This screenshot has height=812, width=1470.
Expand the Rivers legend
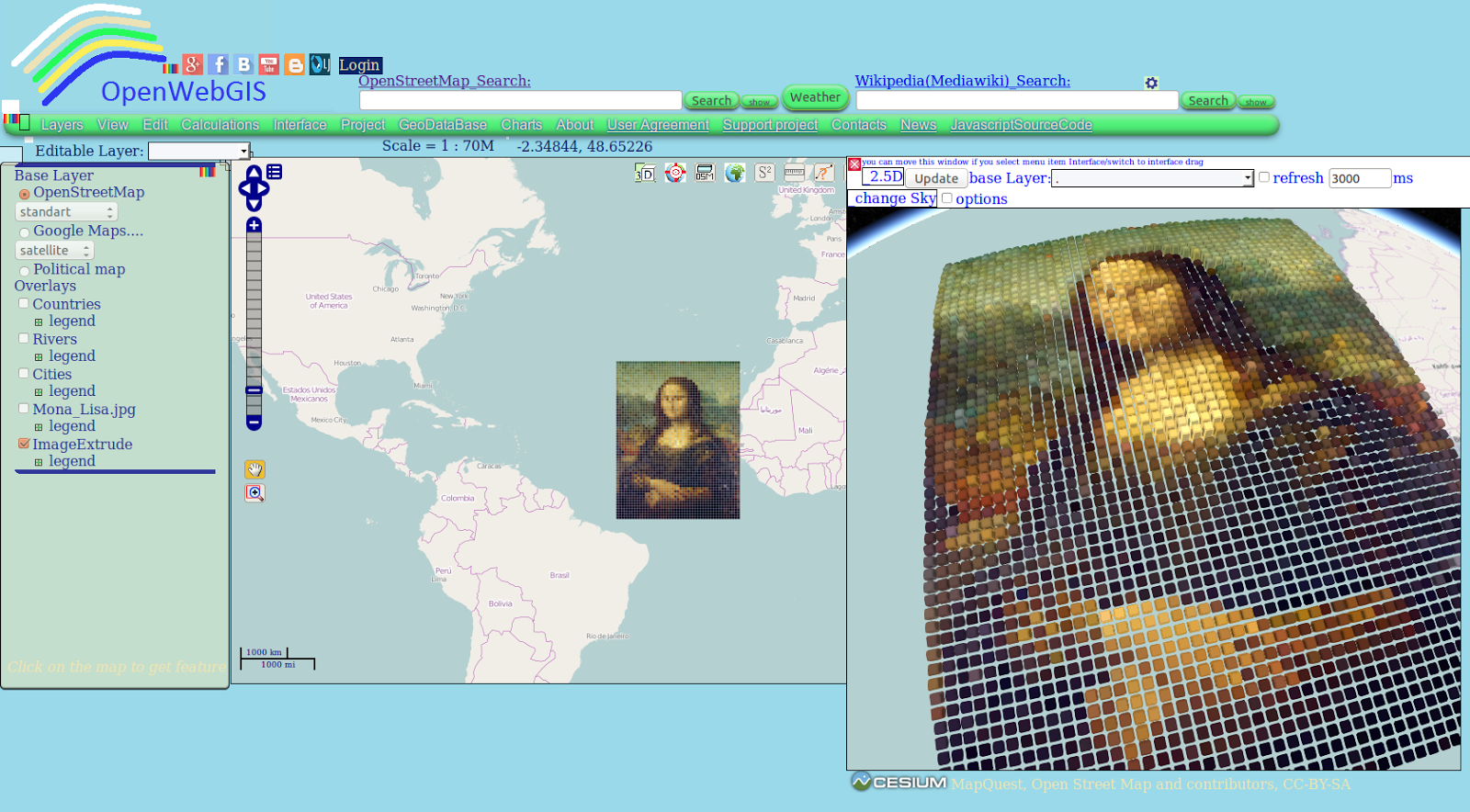(x=39, y=357)
